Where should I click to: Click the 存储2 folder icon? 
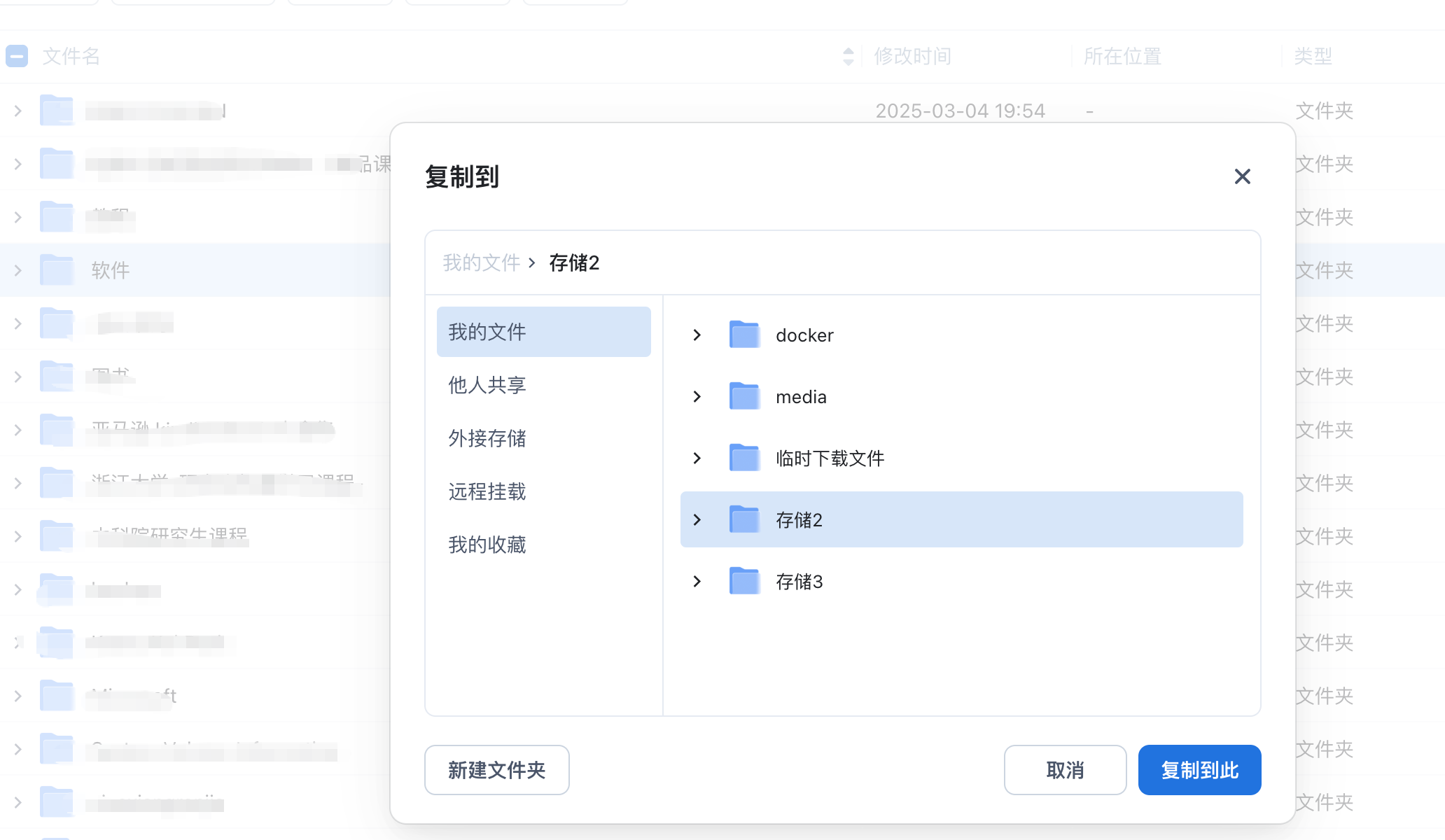[x=744, y=519]
